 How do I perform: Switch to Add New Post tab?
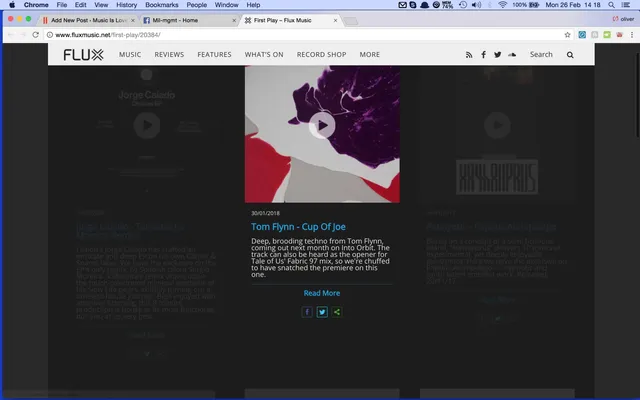click(88, 20)
